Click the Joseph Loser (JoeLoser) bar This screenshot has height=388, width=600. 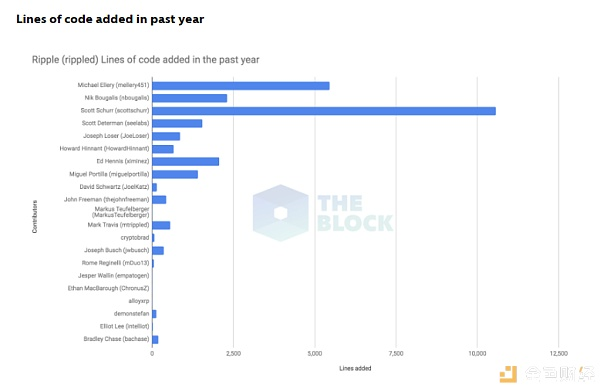166,136
